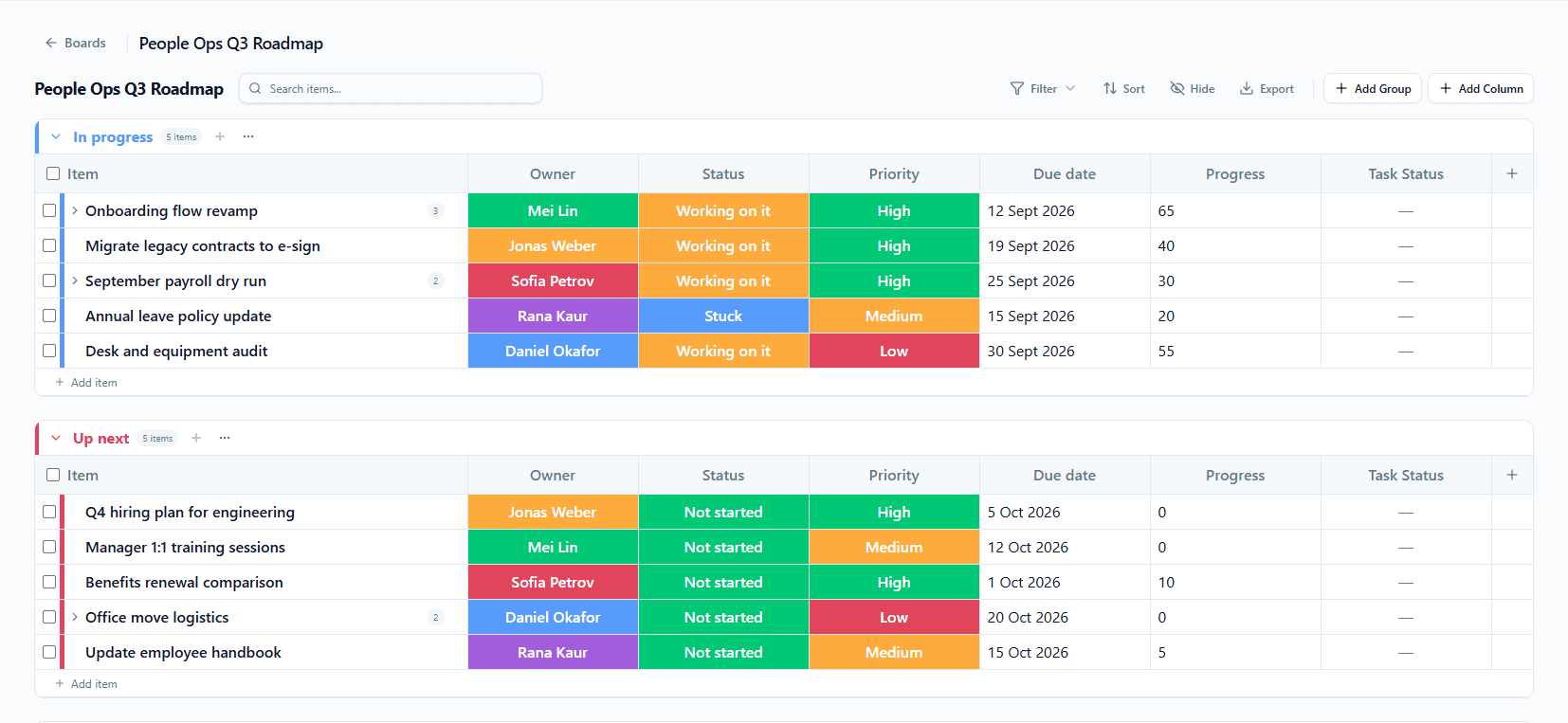Open Stuck status of Annual leave policy
1568x723 pixels.
click(723, 316)
